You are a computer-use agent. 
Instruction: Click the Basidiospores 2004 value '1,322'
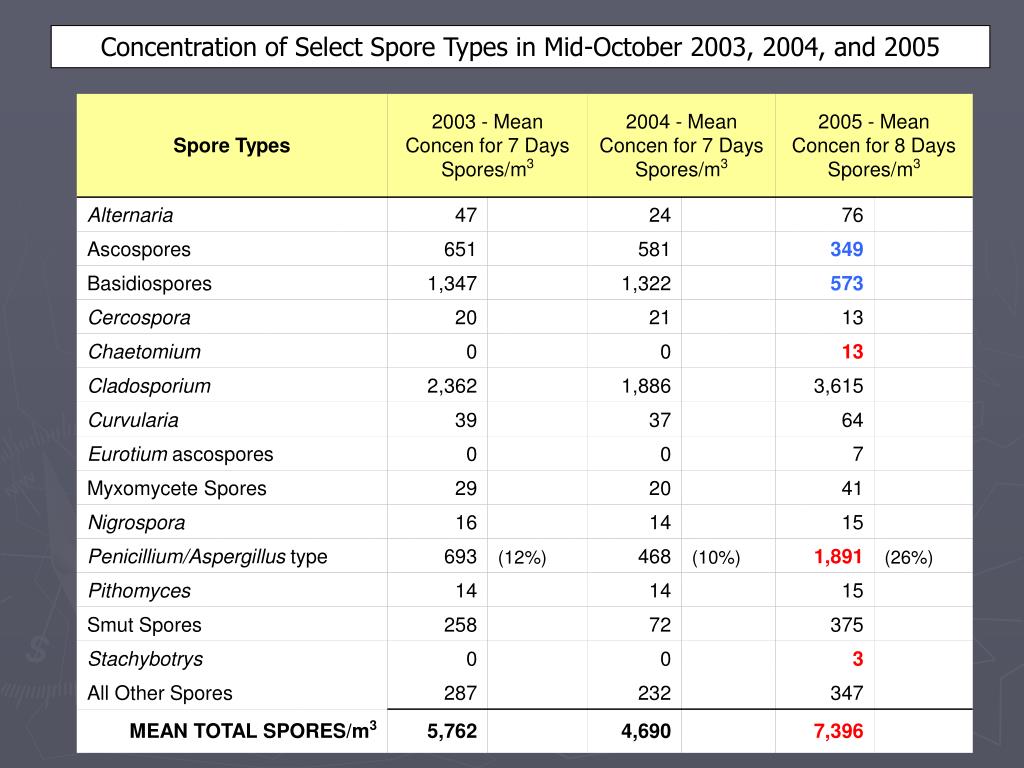pyautogui.click(x=646, y=283)
